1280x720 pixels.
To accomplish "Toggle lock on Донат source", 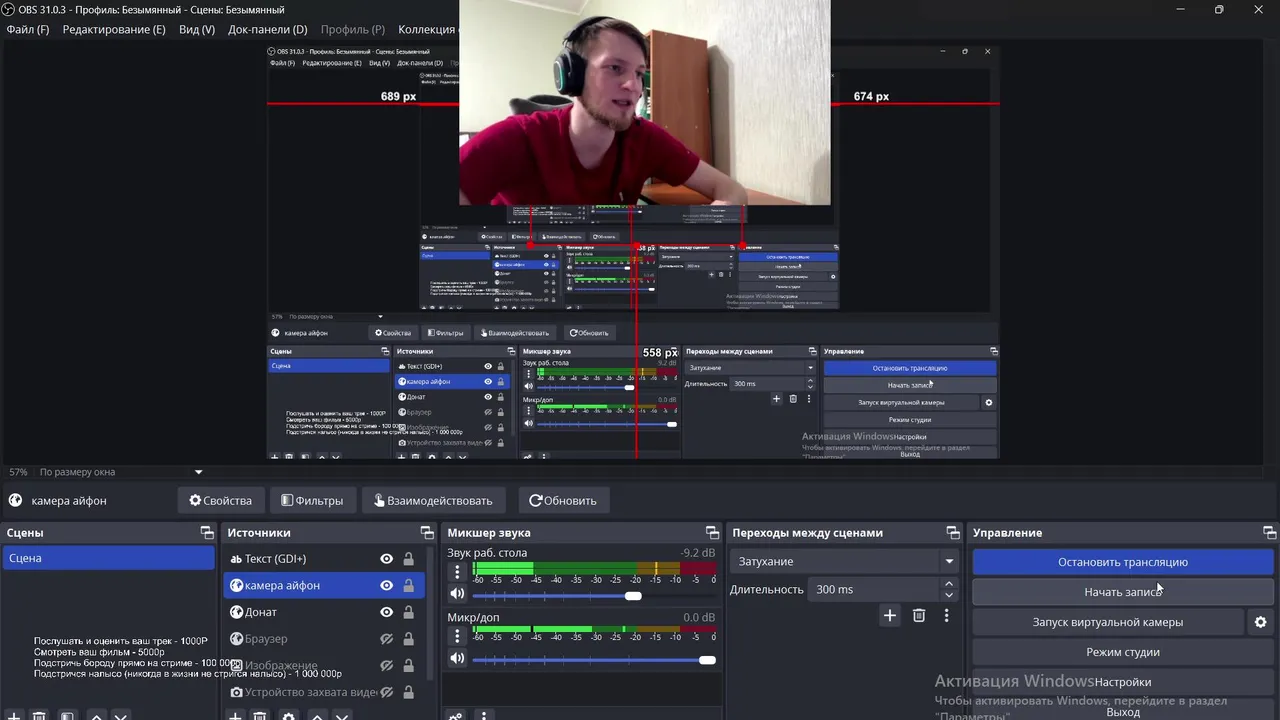I will [408, 612].
